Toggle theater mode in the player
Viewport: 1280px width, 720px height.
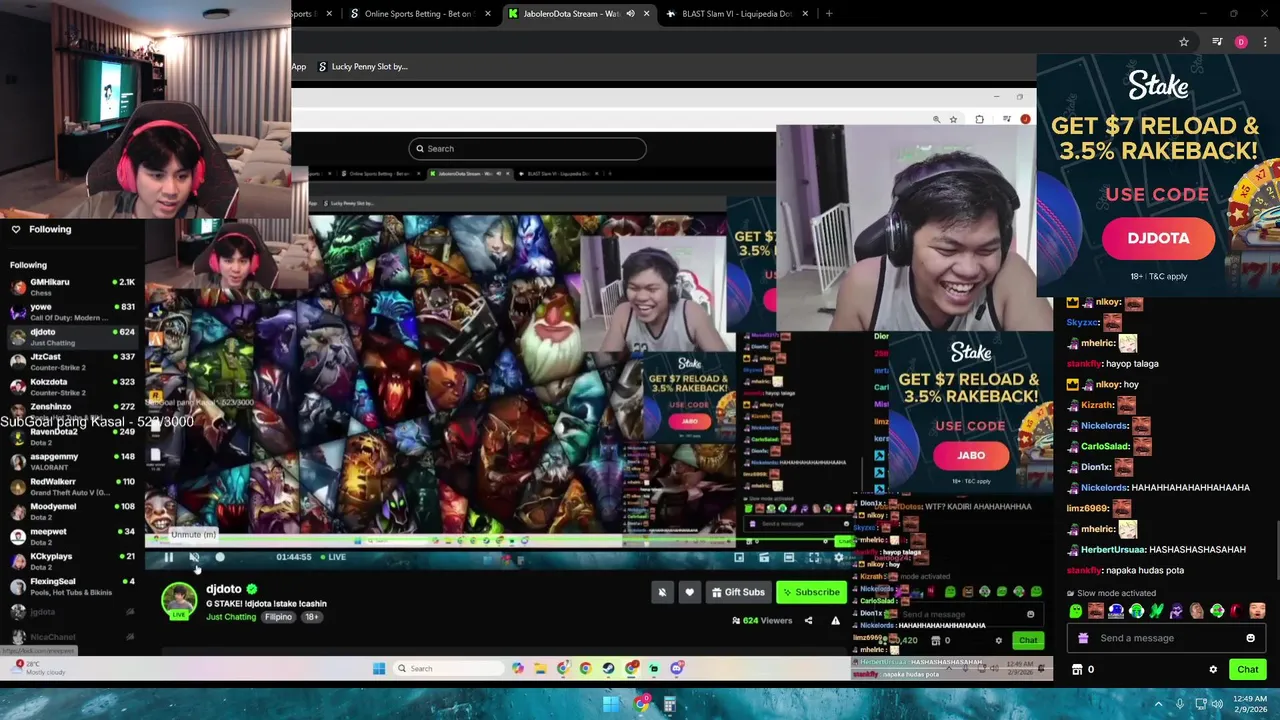coord(789,557)
